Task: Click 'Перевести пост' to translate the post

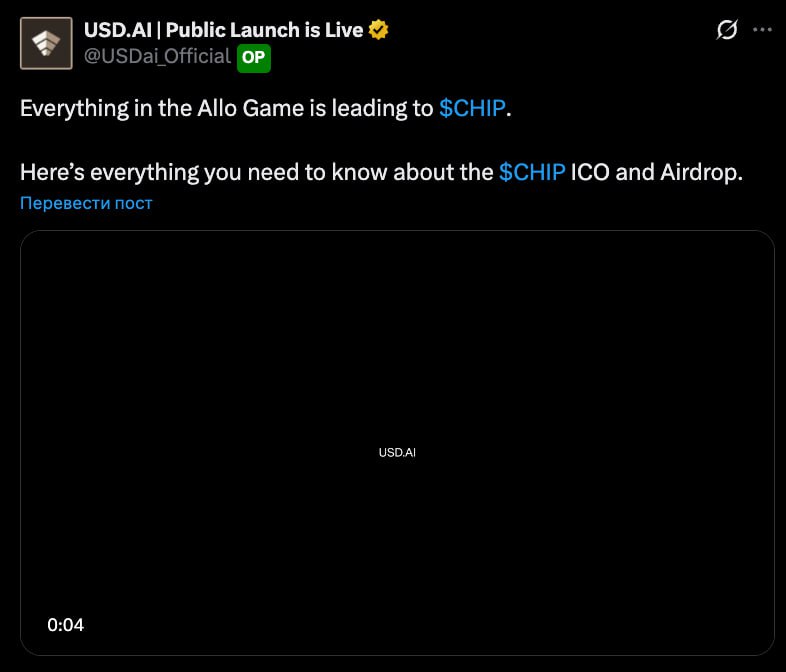Action: pyautogui.click(x=86, y=203)
